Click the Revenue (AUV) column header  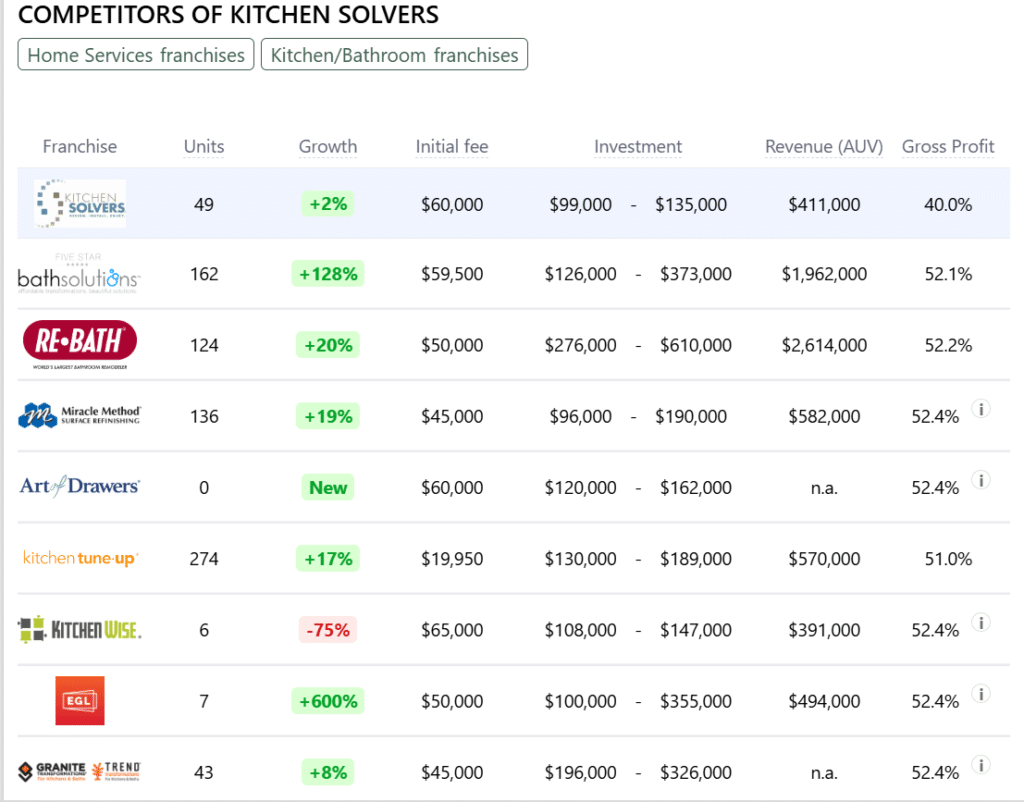pos(824,146)
